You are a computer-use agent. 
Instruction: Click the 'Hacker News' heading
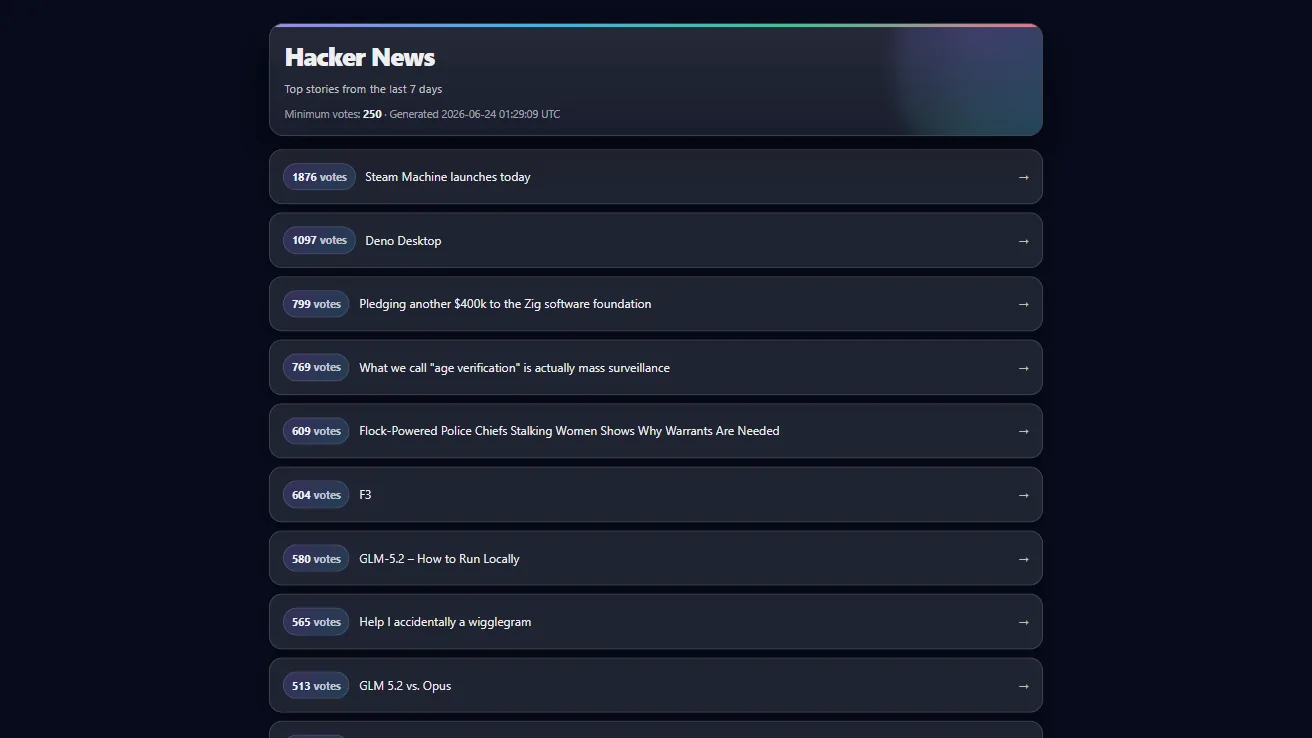pyautogui.click(x=360, y=57)
